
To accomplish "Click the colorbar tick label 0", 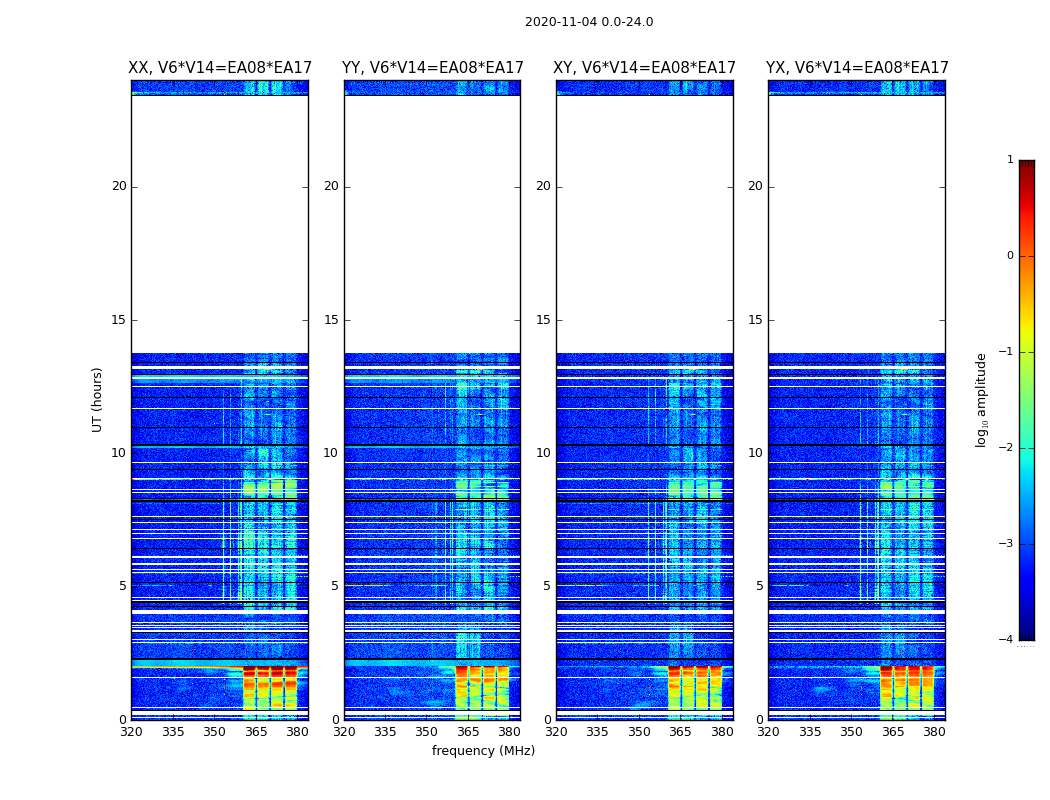I will point(1009,256).
